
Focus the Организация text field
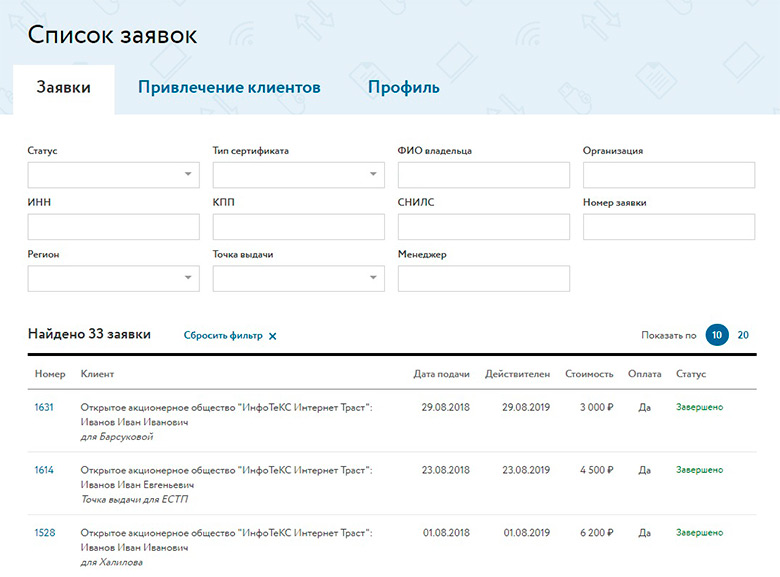click(668, 175)
